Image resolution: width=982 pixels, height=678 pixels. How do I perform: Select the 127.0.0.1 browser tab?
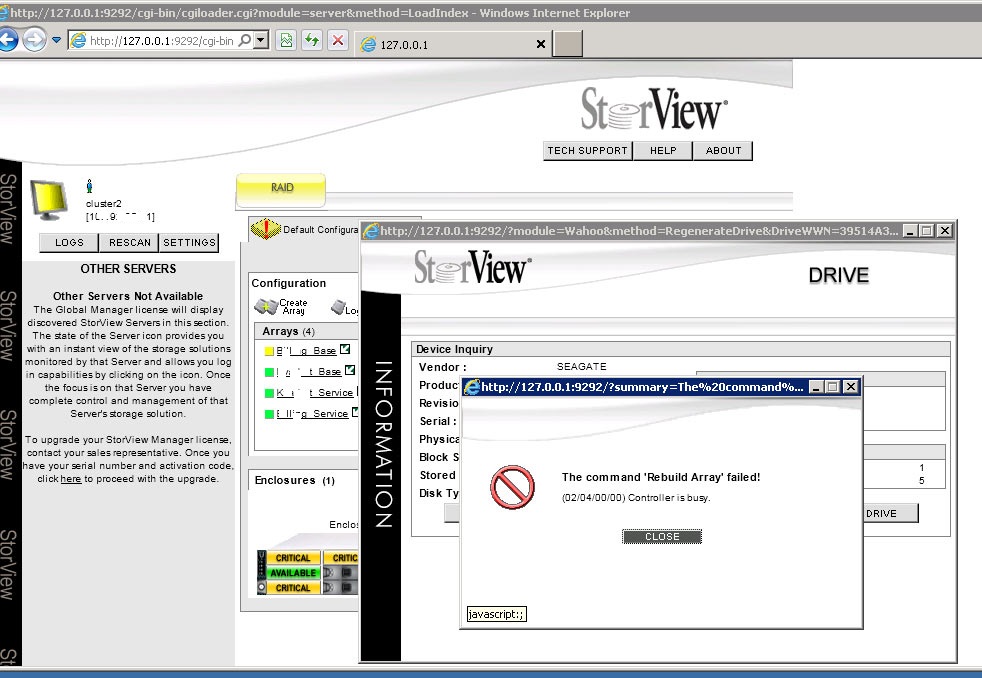pos(450,44)
